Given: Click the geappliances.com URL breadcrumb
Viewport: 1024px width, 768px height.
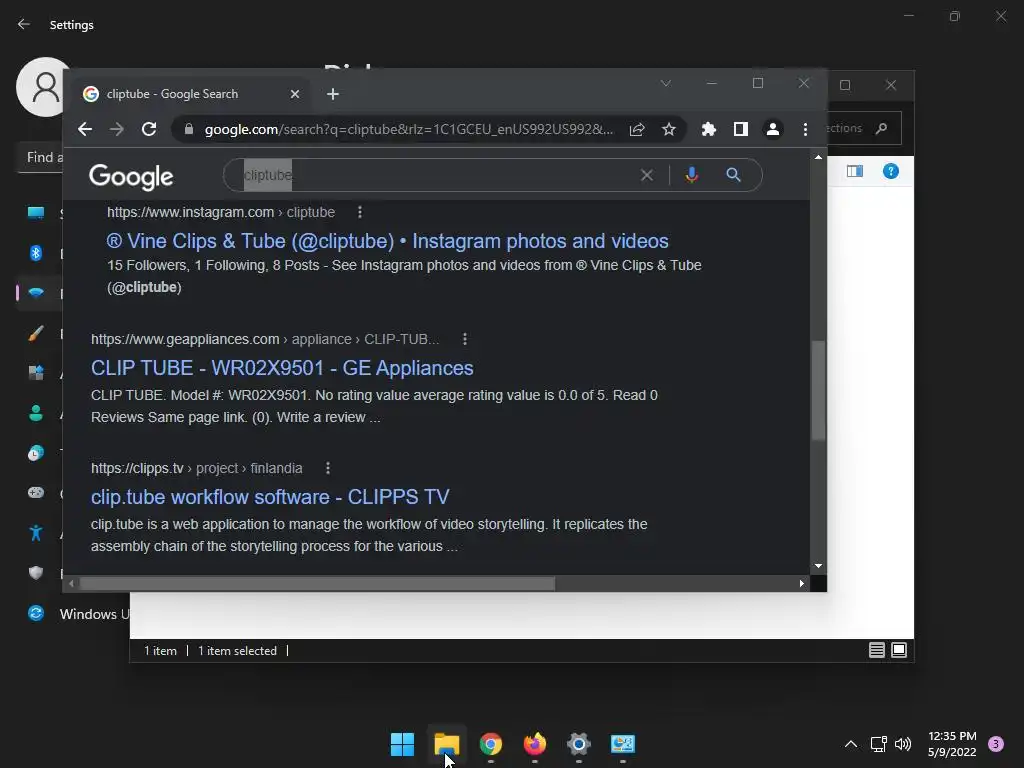Looking at the screenshot, I should coord(265,339).
